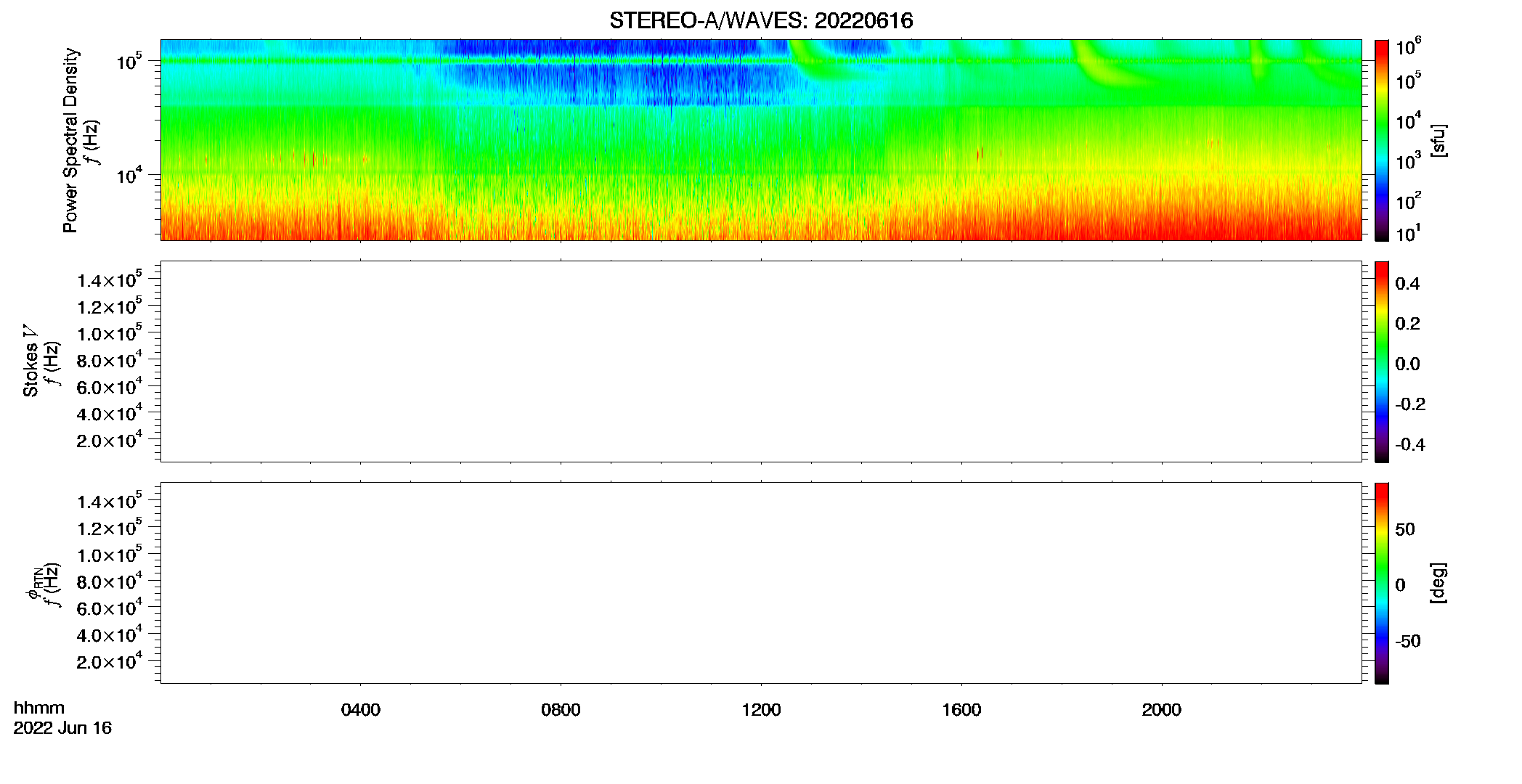Screen dimensions: 1522x784
Task: Click the -0.4 tick on Stokes color bar
Action: (x=1410, y=444)
